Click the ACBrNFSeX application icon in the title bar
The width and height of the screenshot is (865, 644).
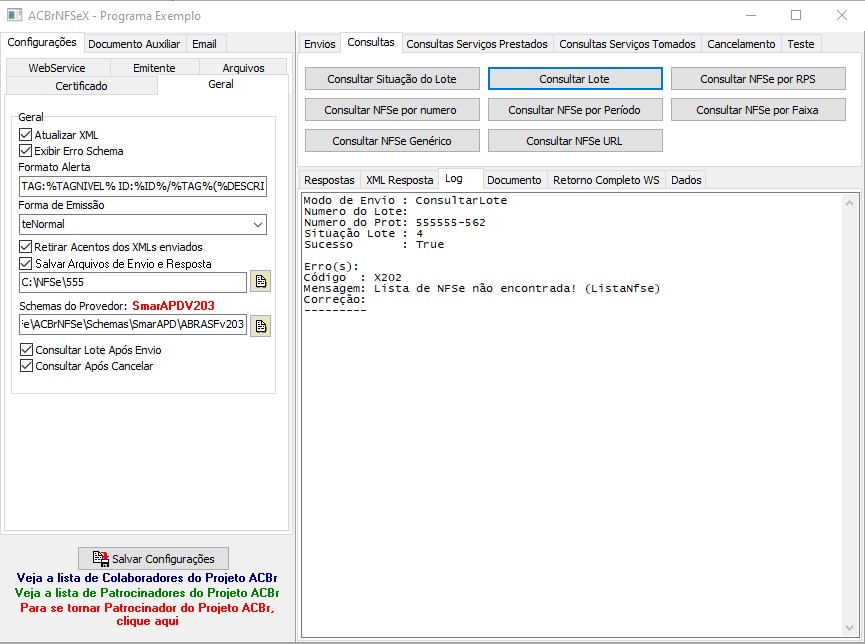14,15
